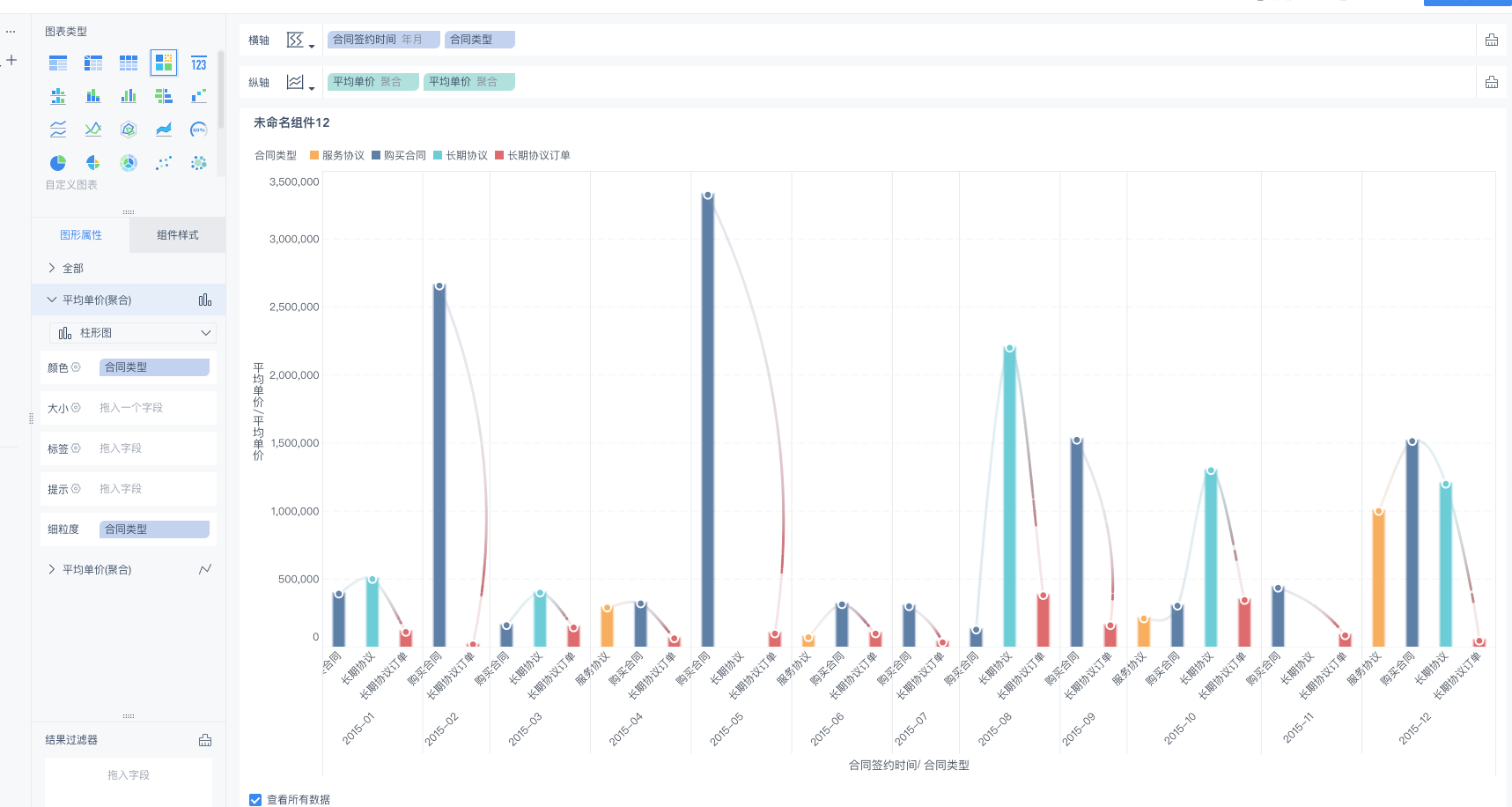Open the 柱形图 chart shape dropdown
The height and width of the screenshot is (807, 1512).
[133, 333]
